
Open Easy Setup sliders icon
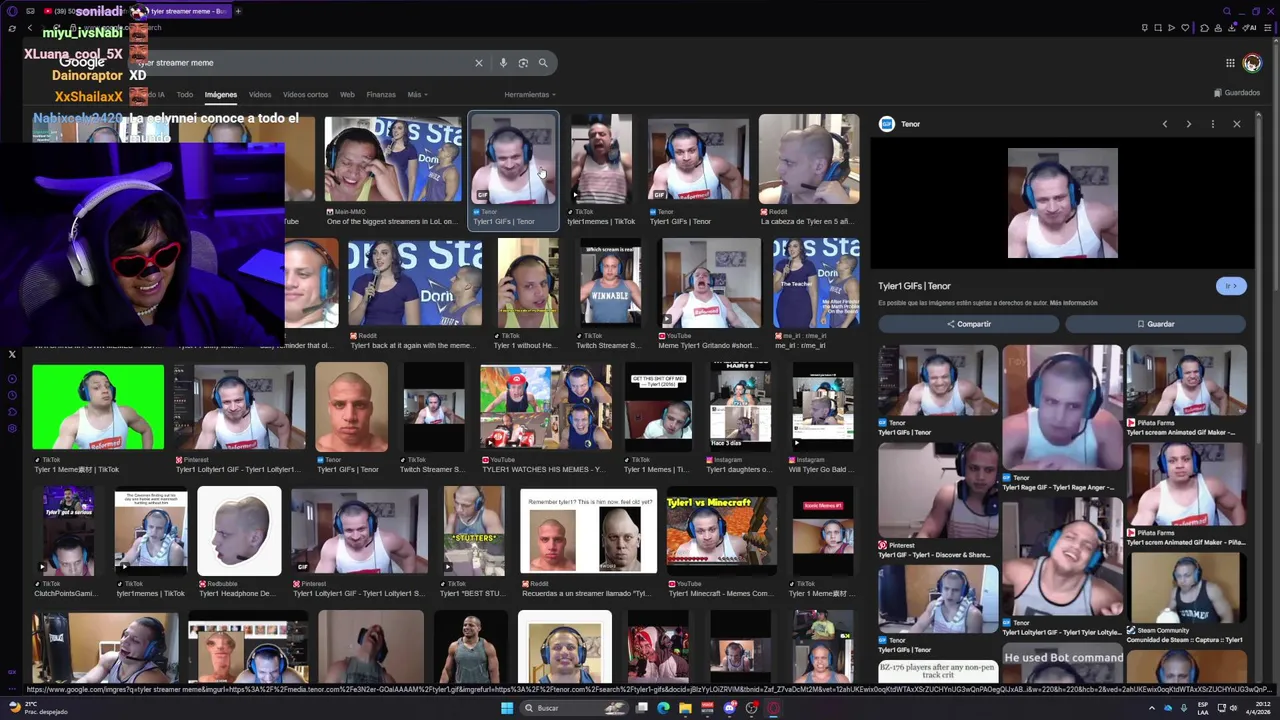coord(1268,28)
